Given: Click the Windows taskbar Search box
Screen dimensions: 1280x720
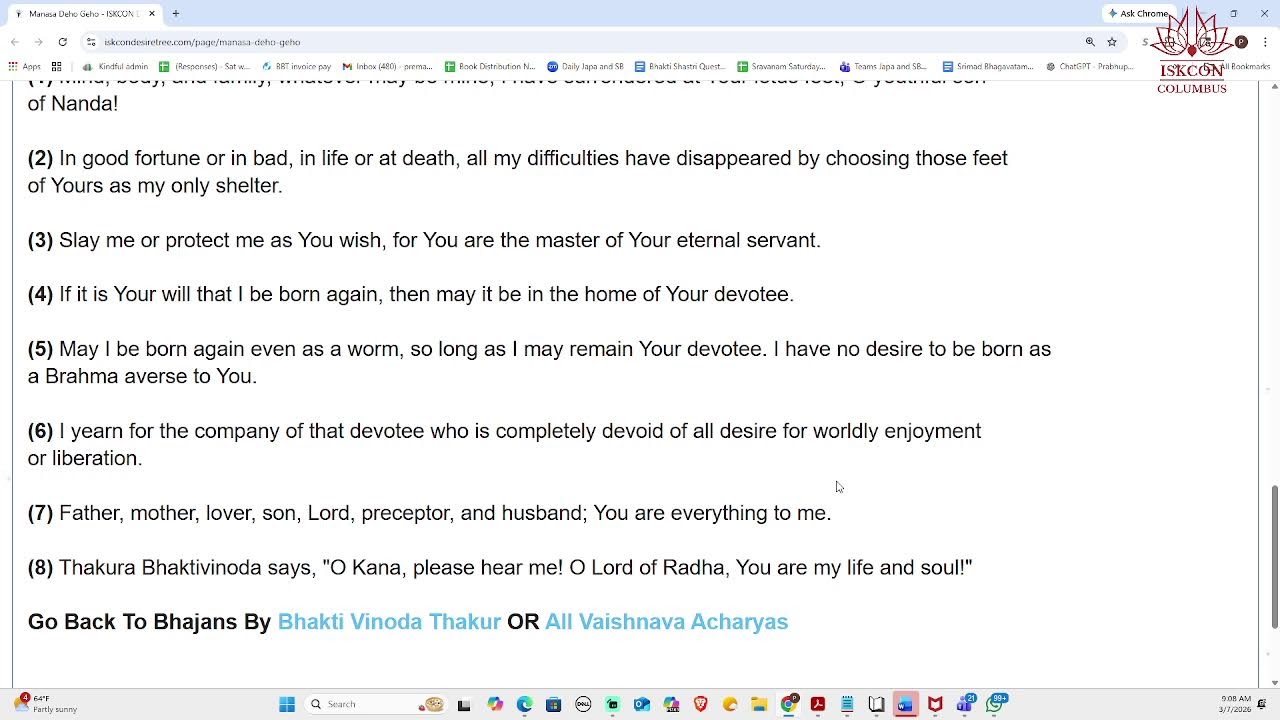Looking at the screenshot, I should click(376, 704).
